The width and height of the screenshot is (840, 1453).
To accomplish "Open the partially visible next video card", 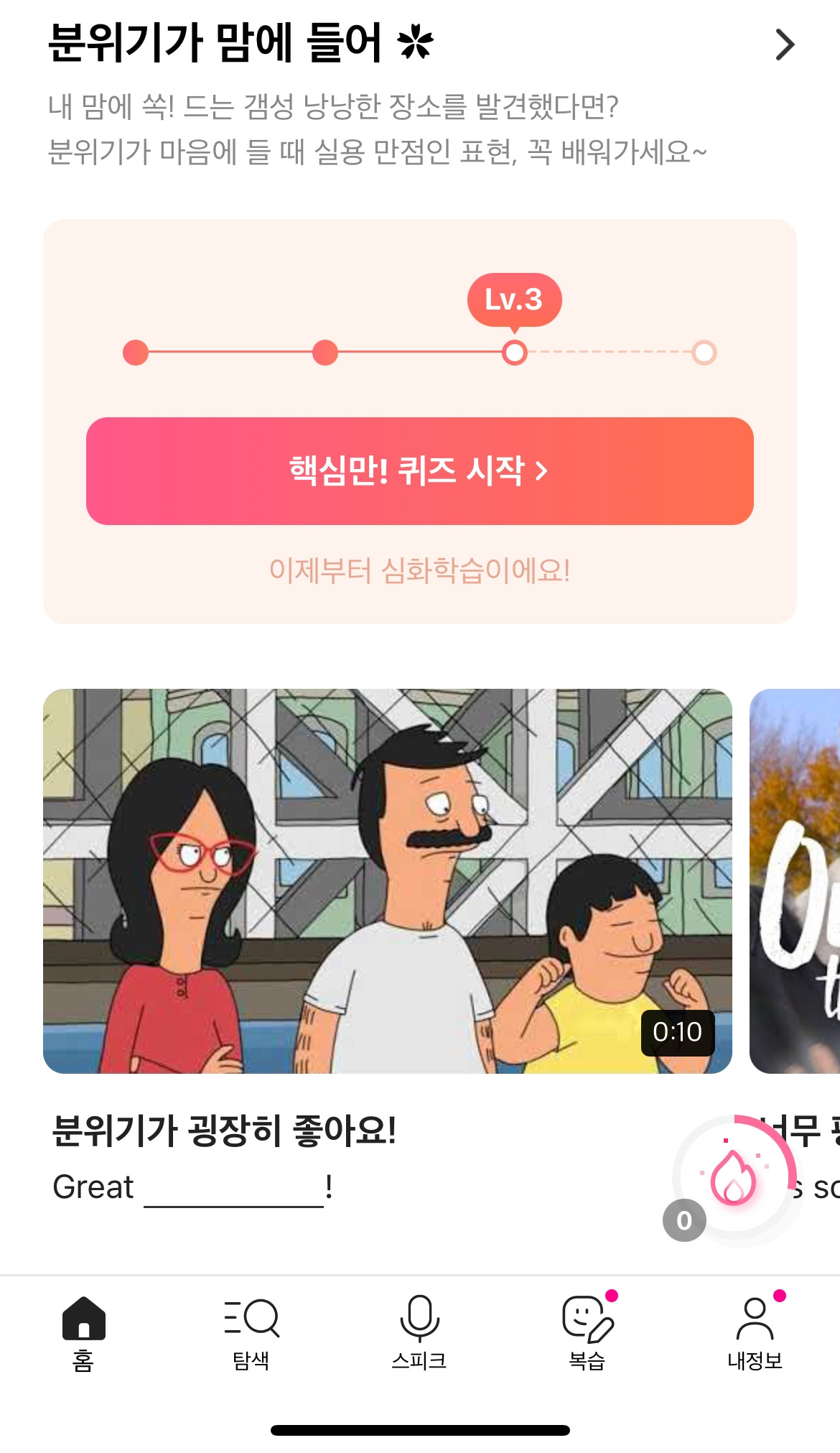I will tap(795, 881).
